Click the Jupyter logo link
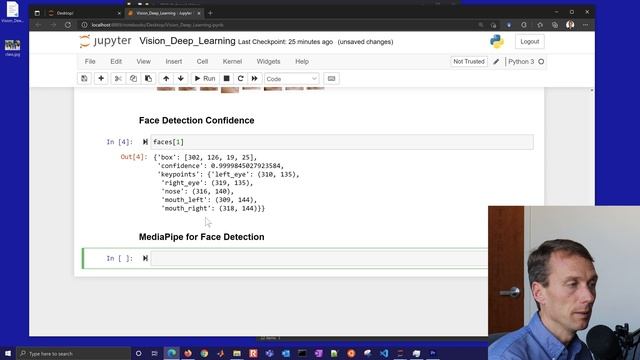The width and height of the screenshot is (640, 360). coord(105,41)
